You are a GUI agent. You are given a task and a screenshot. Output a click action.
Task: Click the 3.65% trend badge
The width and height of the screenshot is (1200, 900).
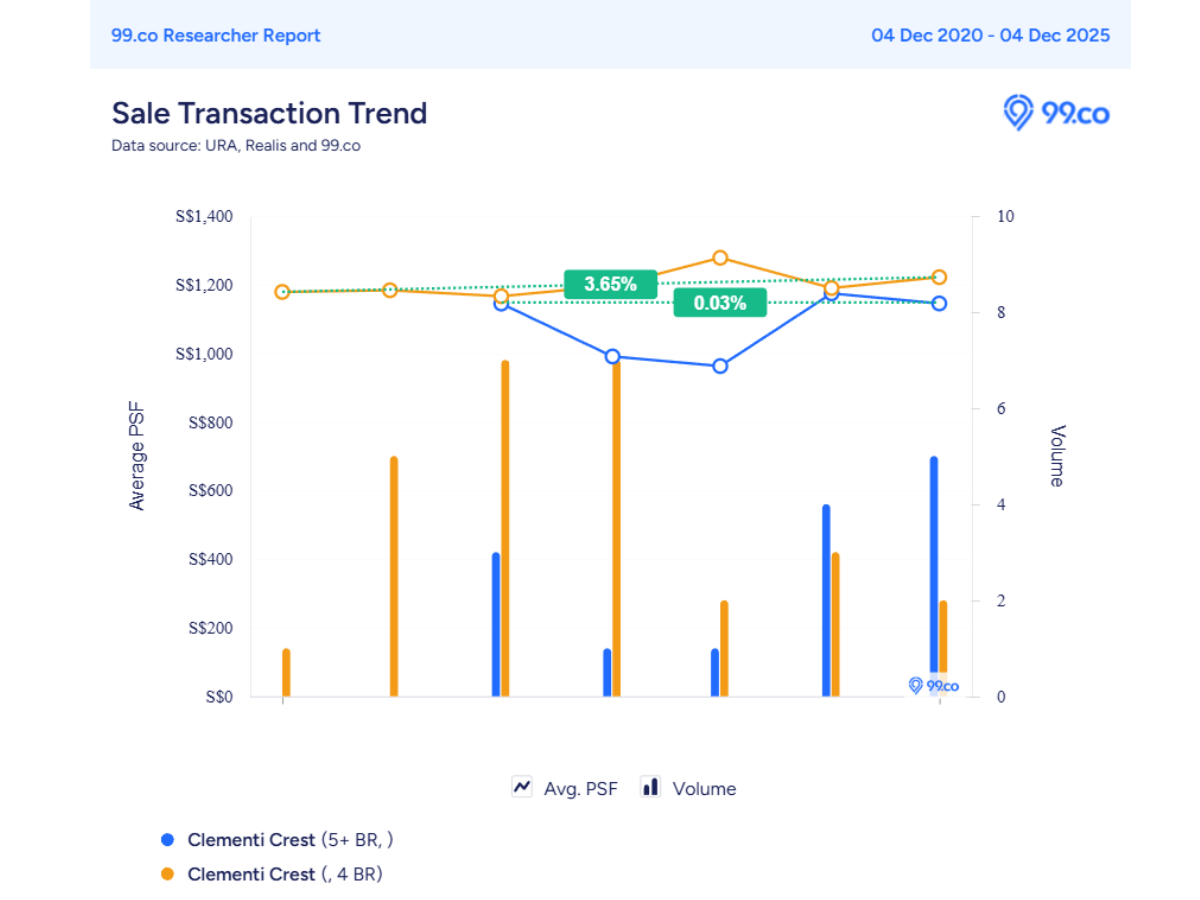coord(610,284)
